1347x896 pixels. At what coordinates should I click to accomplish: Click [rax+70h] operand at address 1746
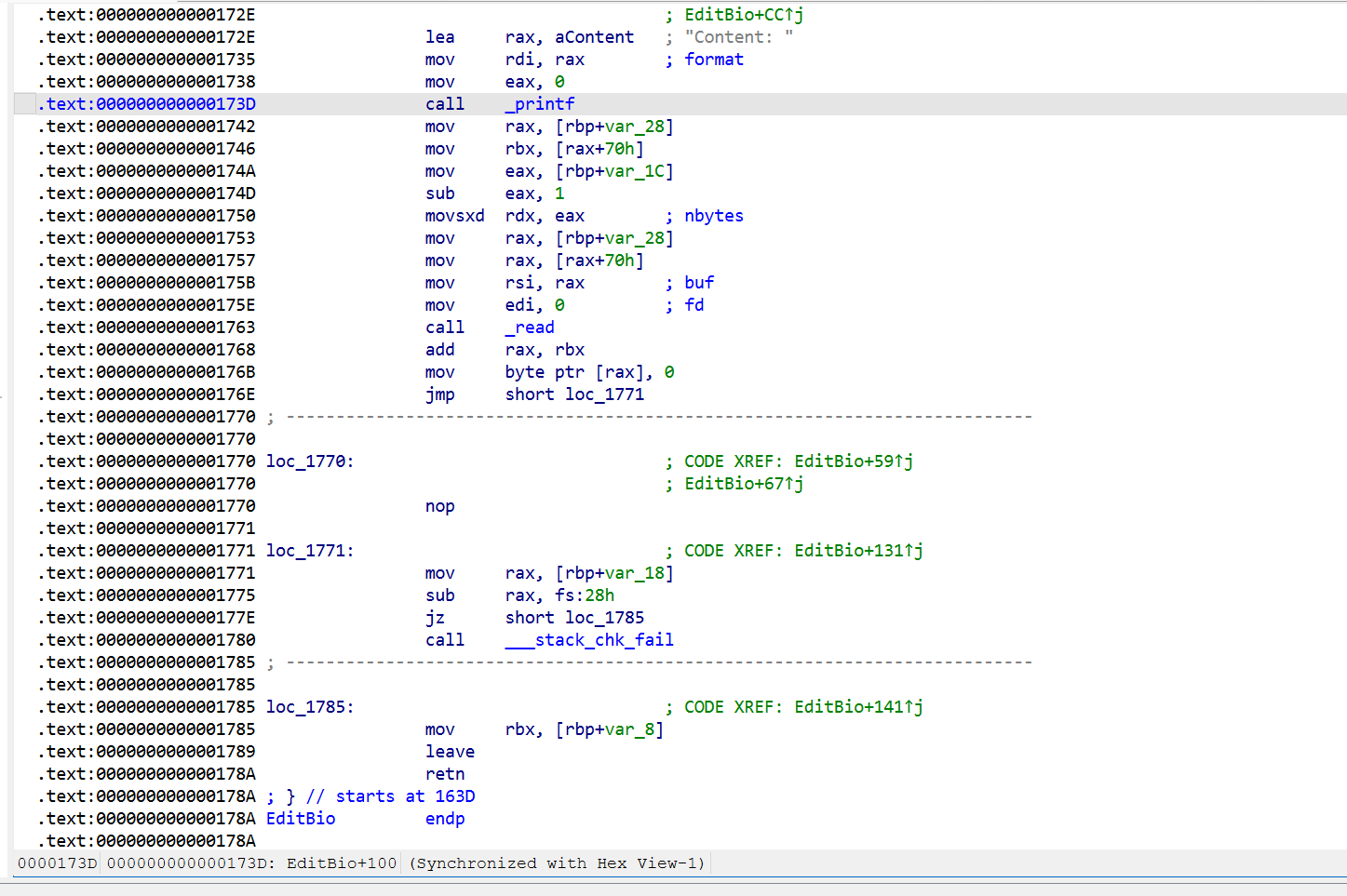pos(599,149)
